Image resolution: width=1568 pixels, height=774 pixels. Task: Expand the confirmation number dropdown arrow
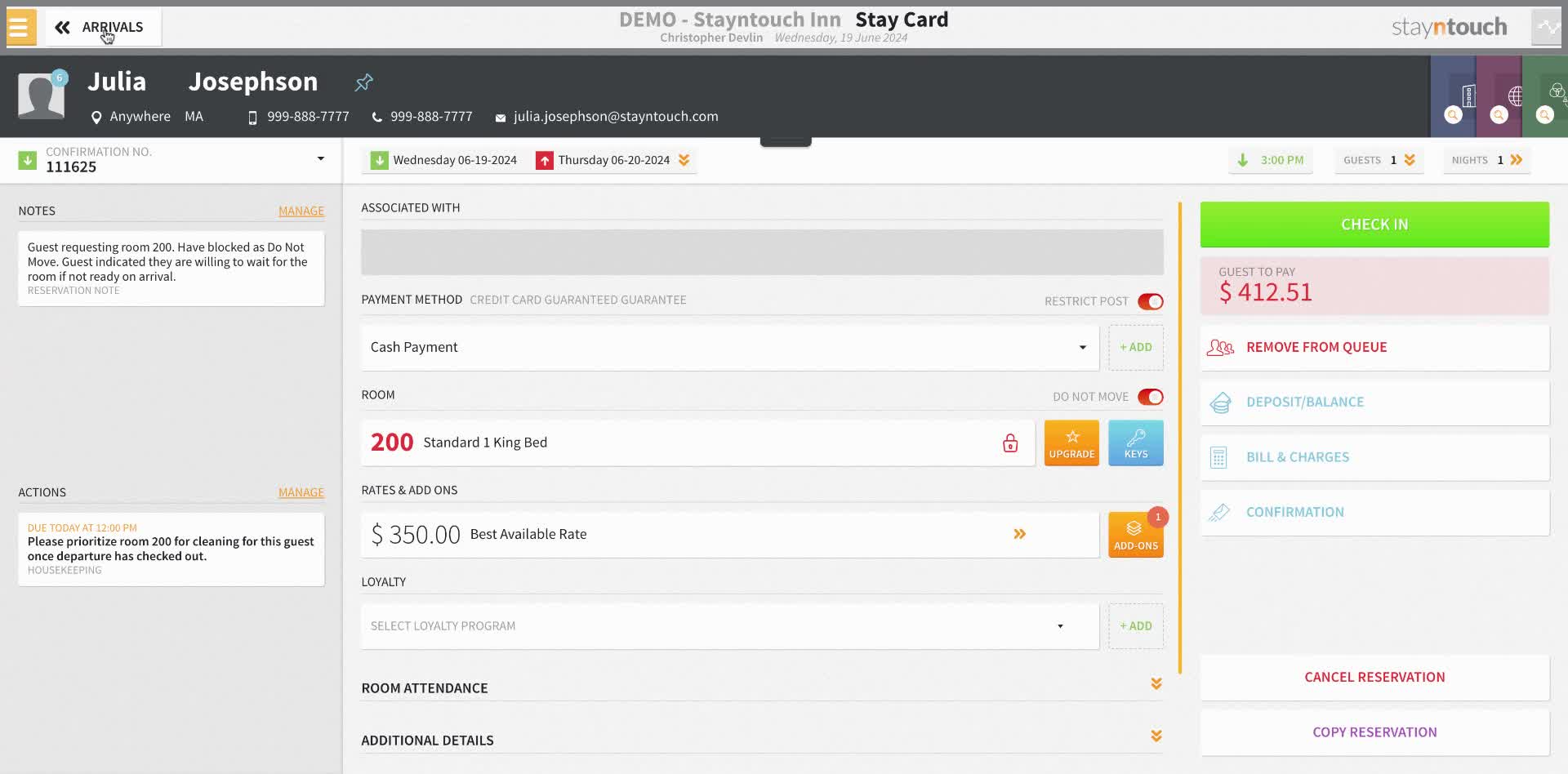321,158
